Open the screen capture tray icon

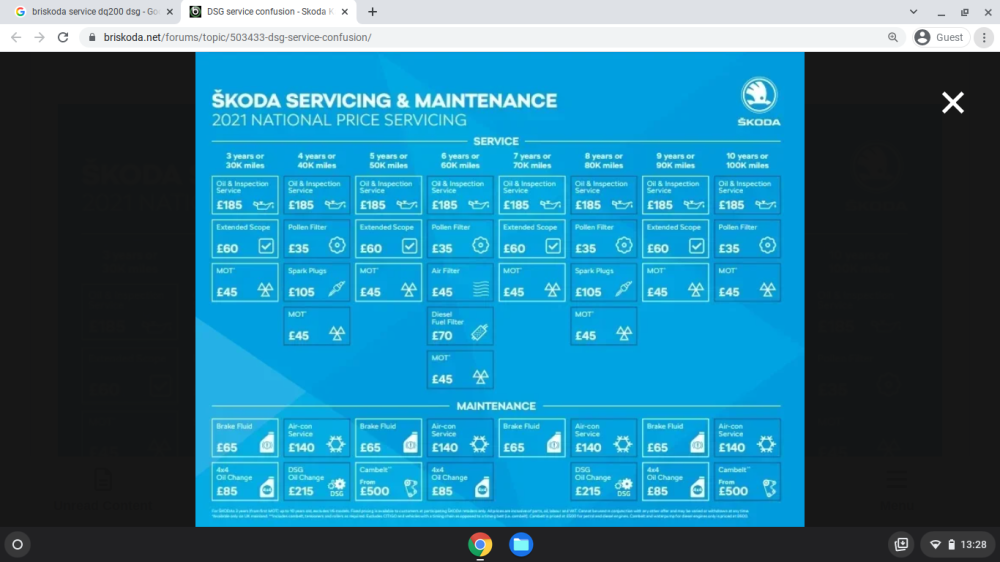[901, 544]
